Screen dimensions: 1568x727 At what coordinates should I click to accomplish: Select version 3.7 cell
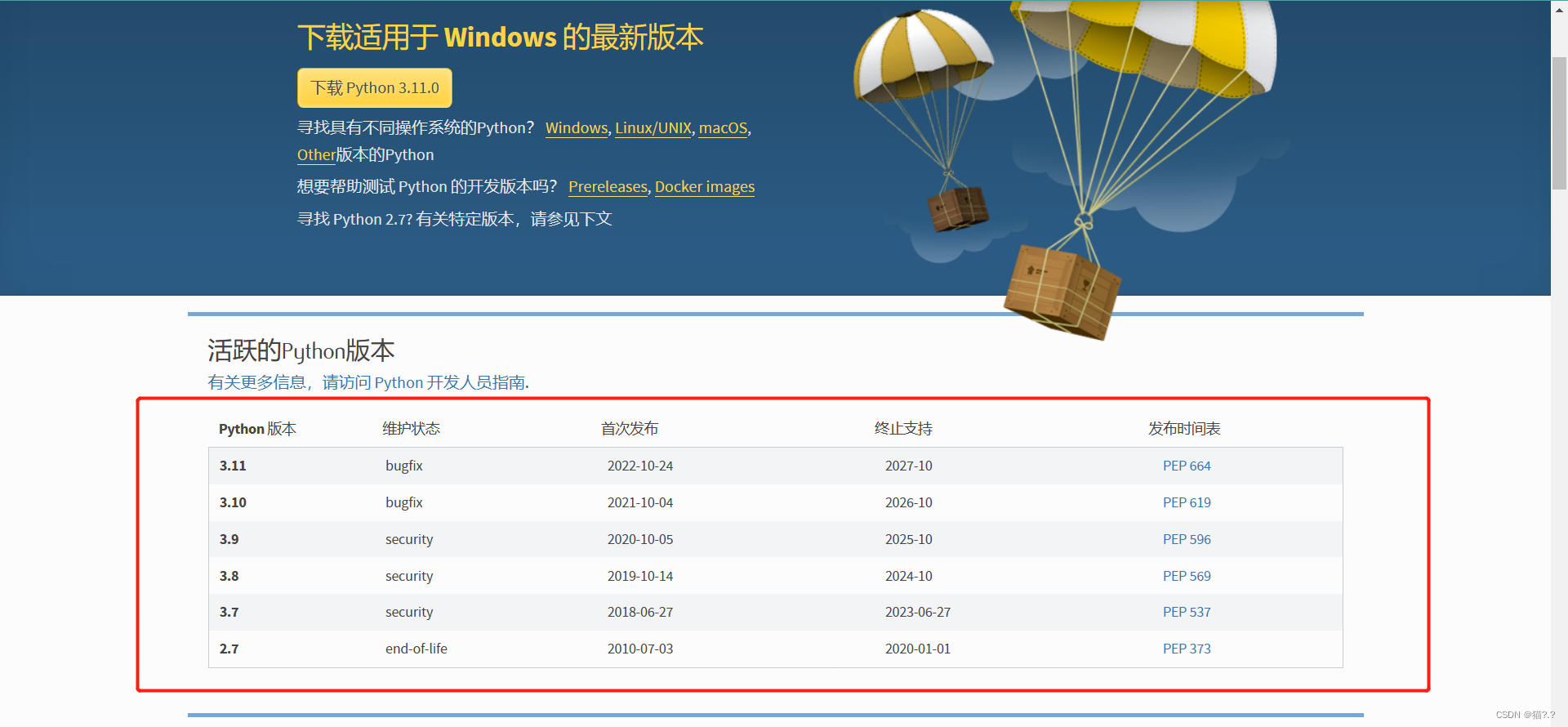(x=229, y=612)
